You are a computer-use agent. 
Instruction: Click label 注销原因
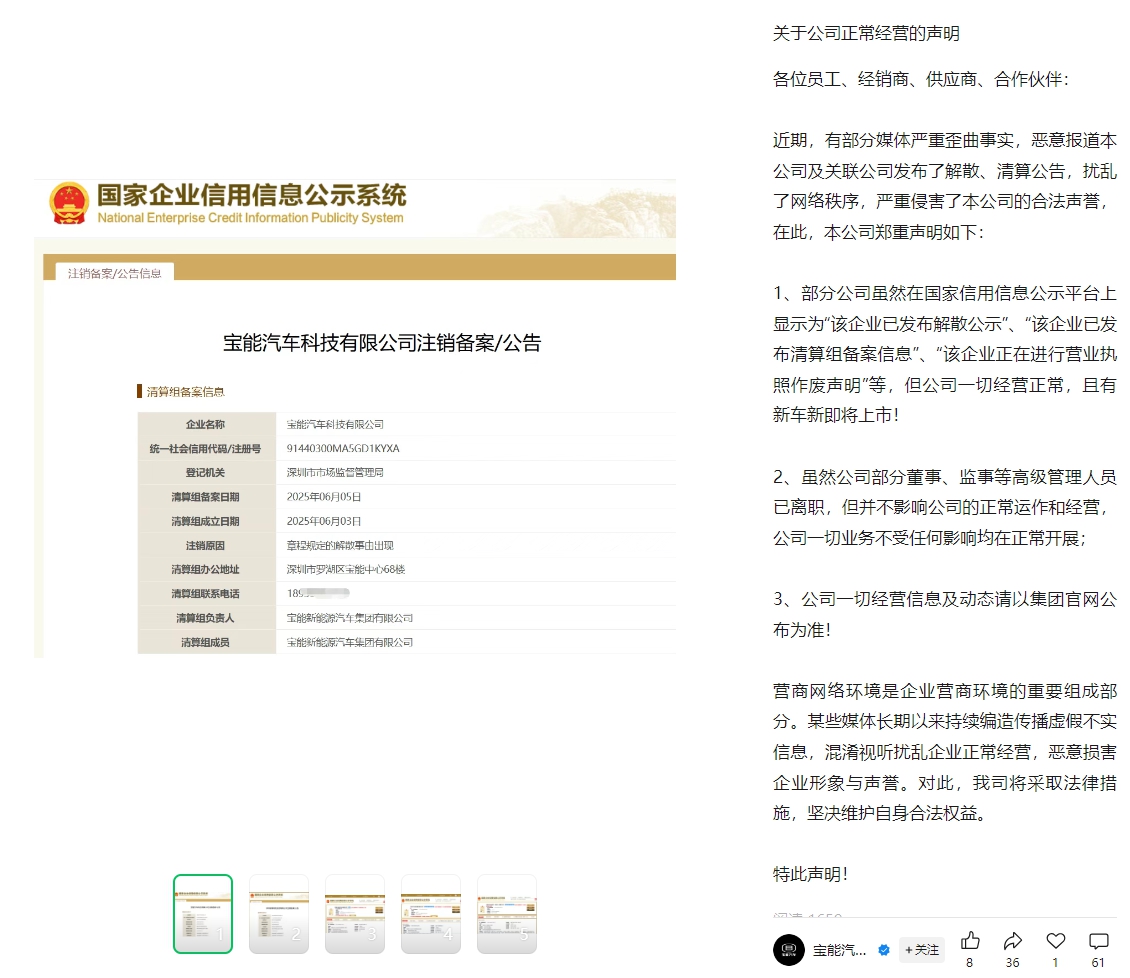205,545
